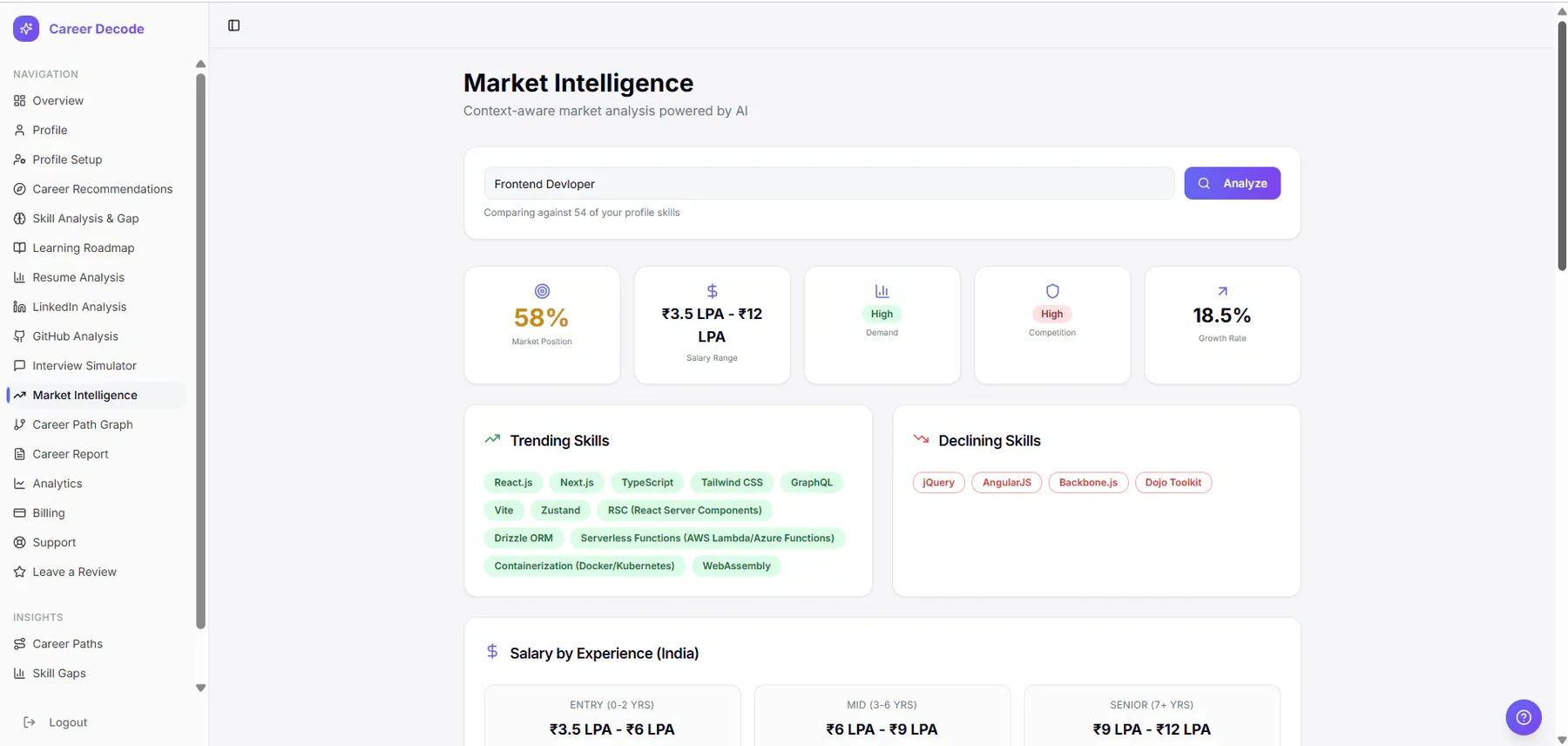Click the GitHub Analysis icon
Viewport: 1568px width, 746px height.
[19, 336]
